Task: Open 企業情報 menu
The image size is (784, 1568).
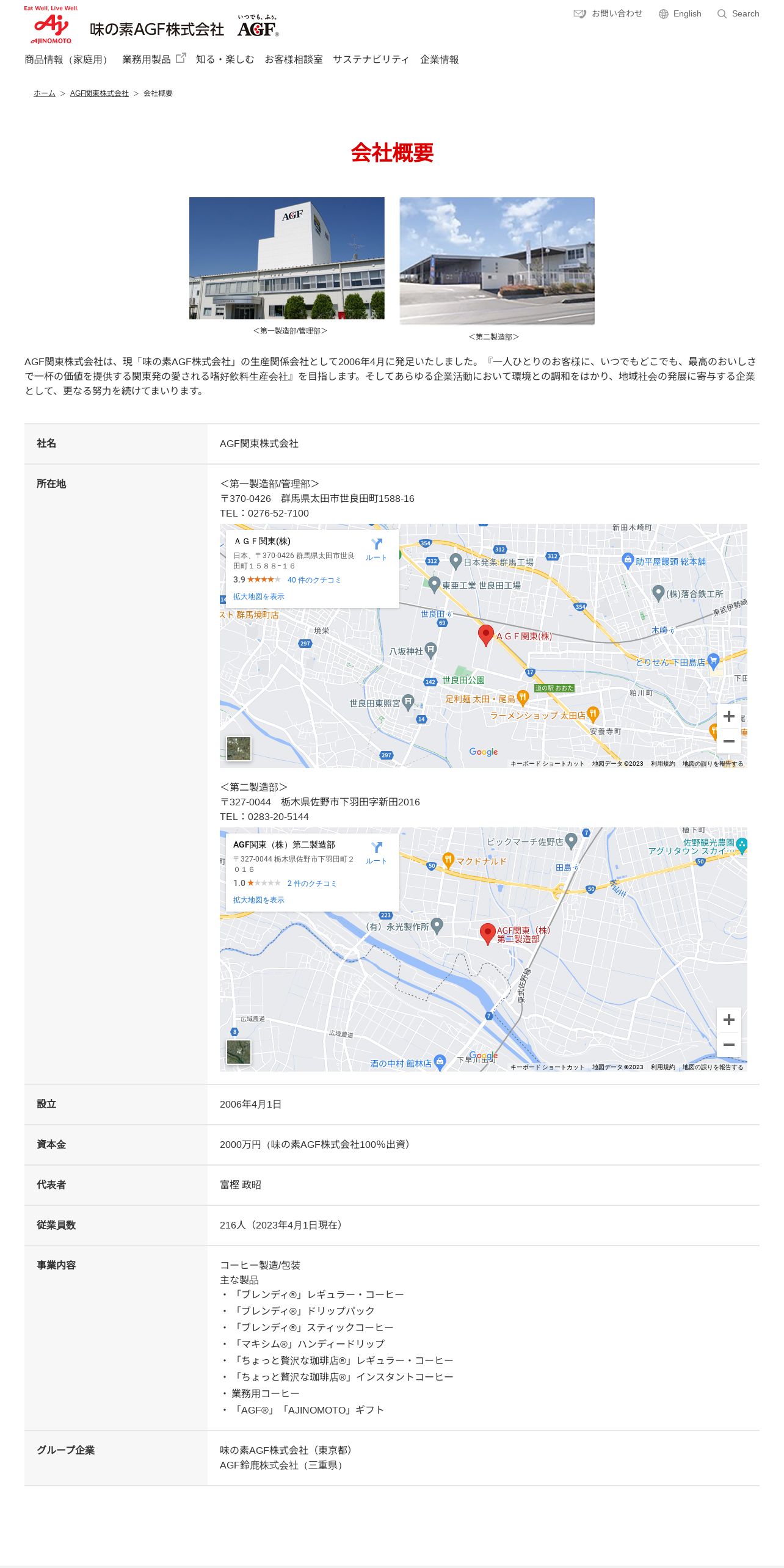Action: (440, 59)
